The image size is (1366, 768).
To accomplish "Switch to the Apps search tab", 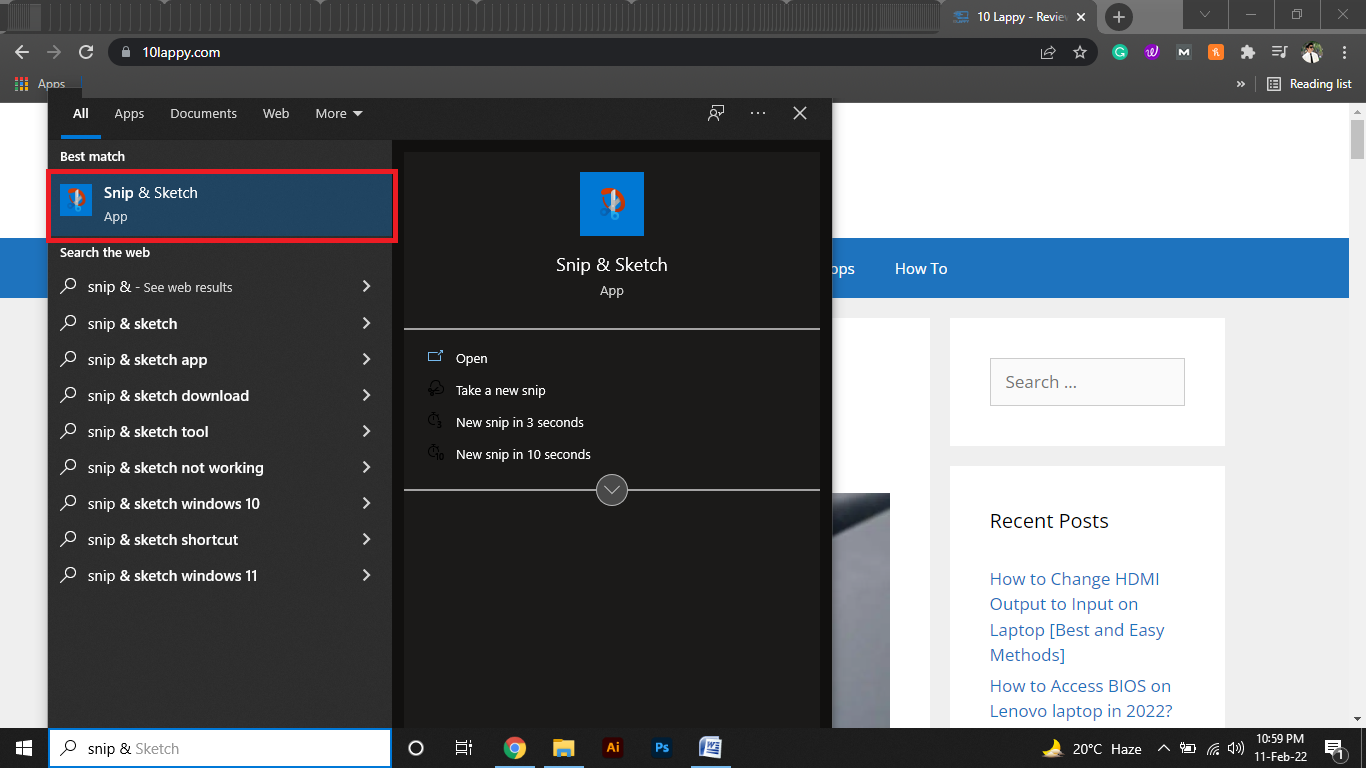I will (129, 113).
